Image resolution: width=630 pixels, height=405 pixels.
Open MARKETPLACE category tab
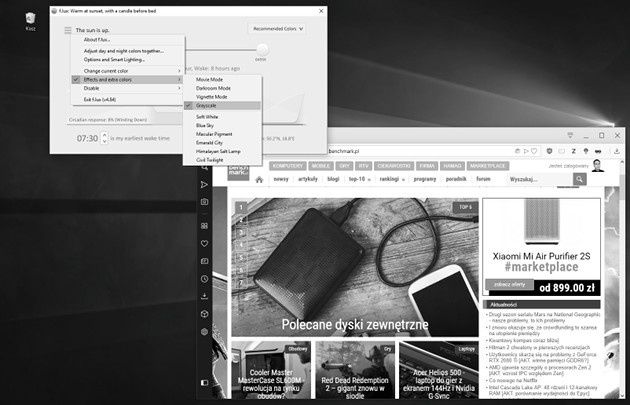click(x=488, y=166)
